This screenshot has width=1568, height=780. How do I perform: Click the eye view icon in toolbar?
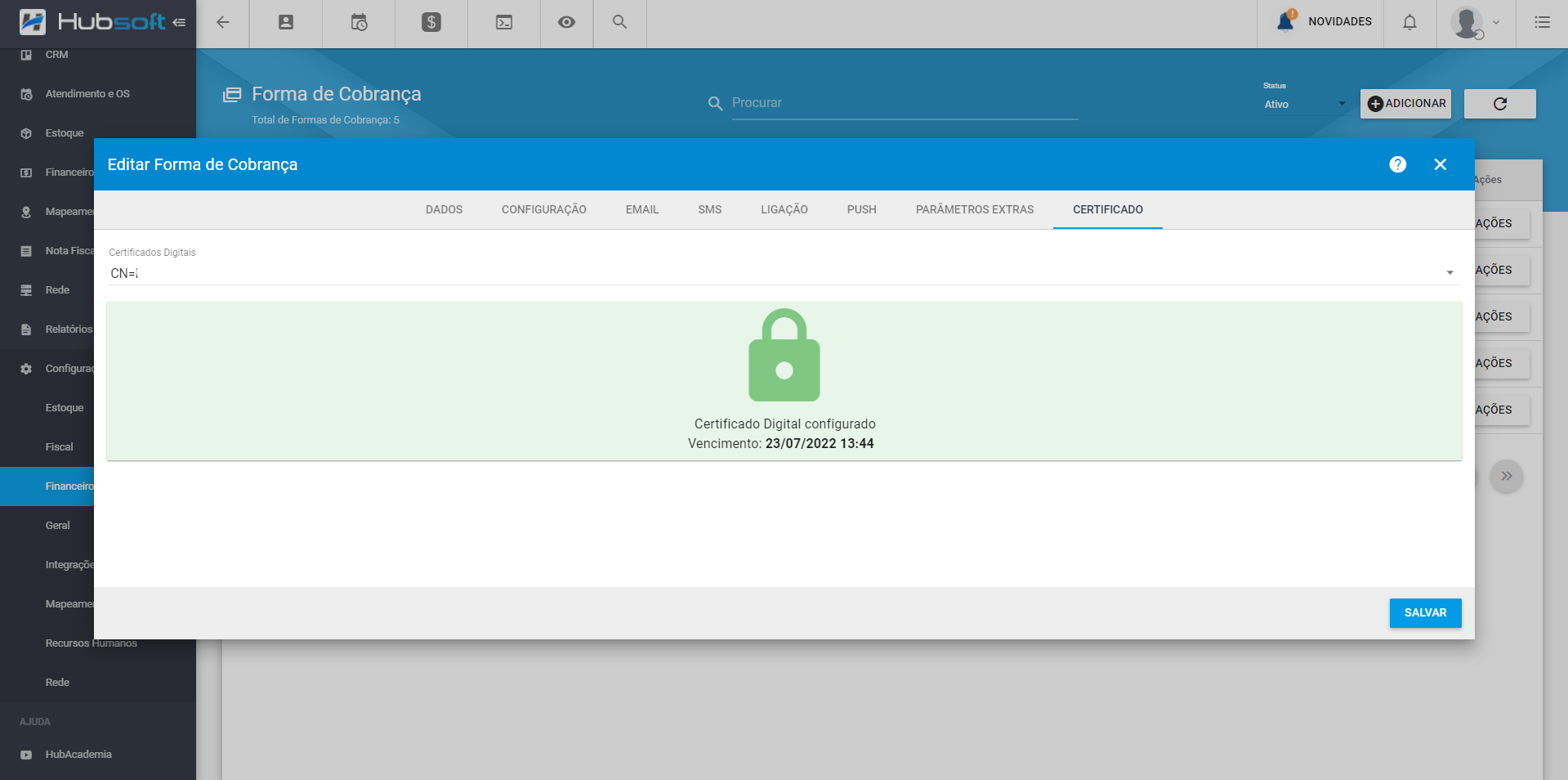pos(566,22)
